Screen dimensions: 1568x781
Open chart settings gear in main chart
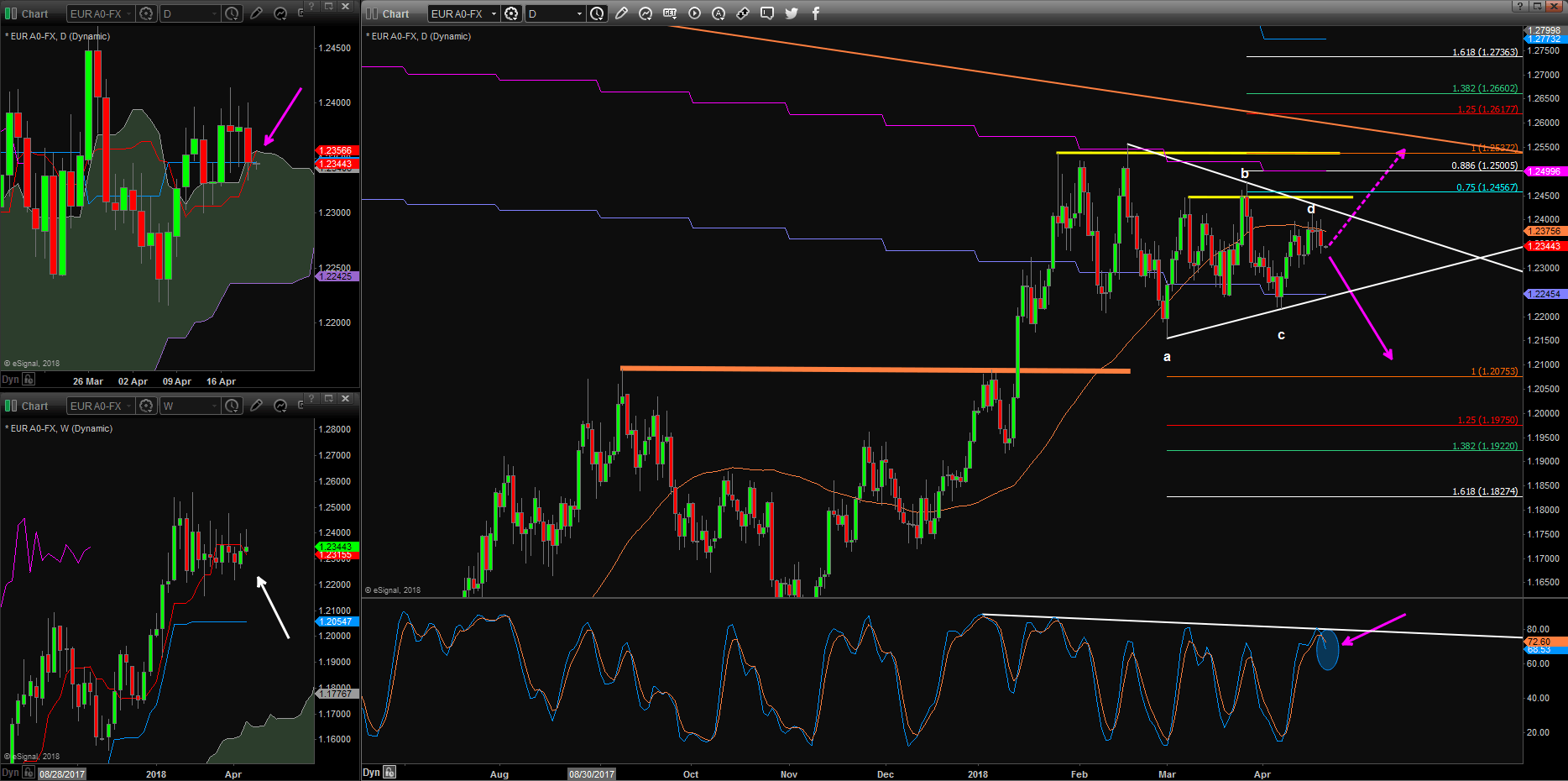[x=511, y=13]
